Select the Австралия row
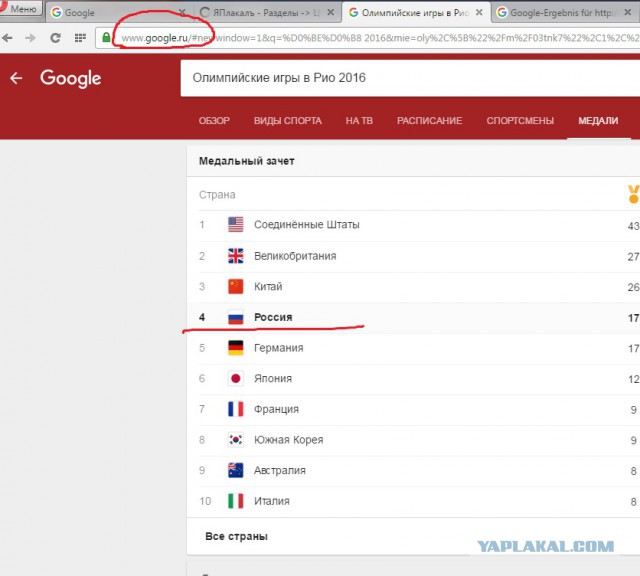Image resolution: width=640 pixels, height=576 pixels. pos(413,471)
